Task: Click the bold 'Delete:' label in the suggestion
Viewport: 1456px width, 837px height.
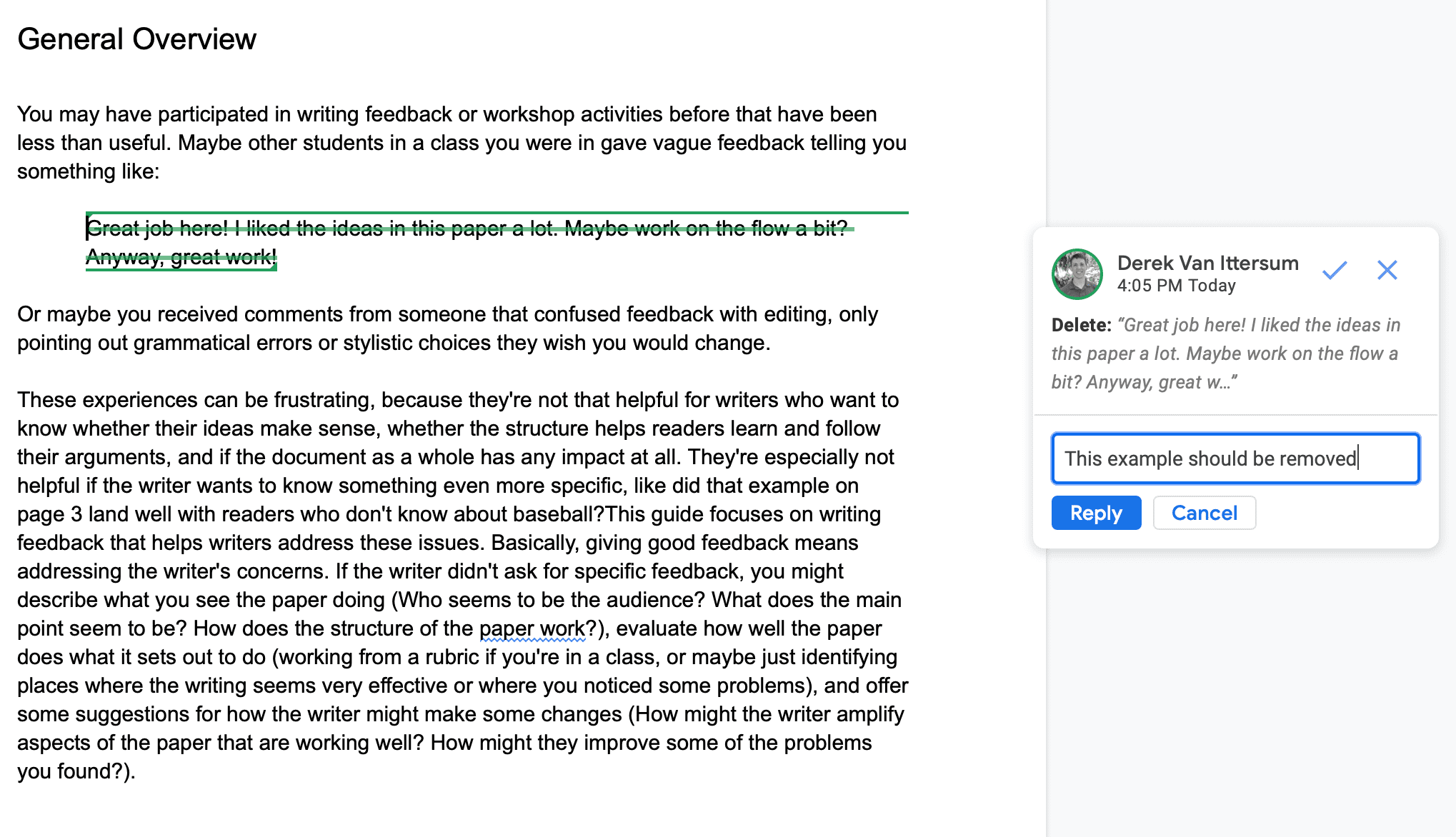Action: 1081,325
